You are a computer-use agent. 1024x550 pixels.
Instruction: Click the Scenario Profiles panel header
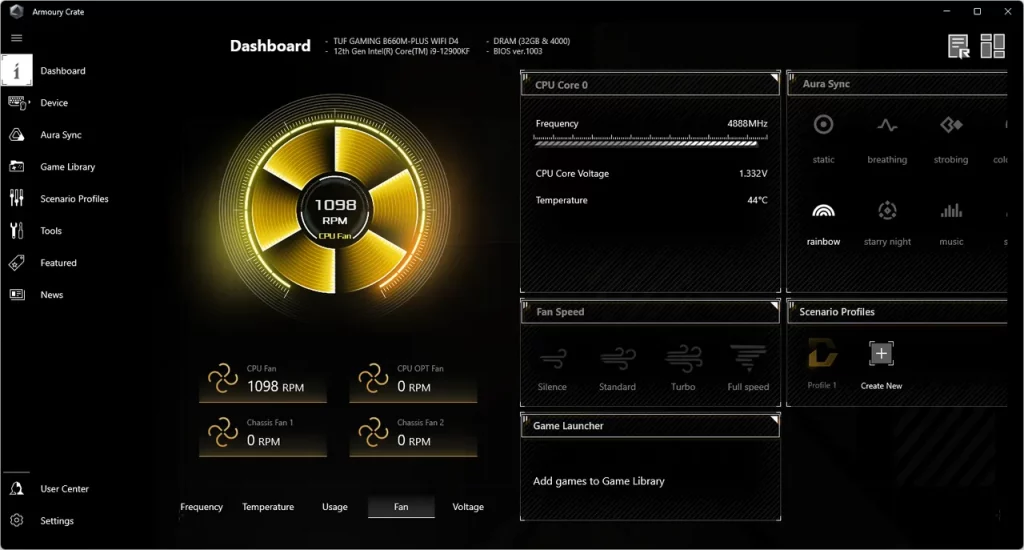point(898,312)
